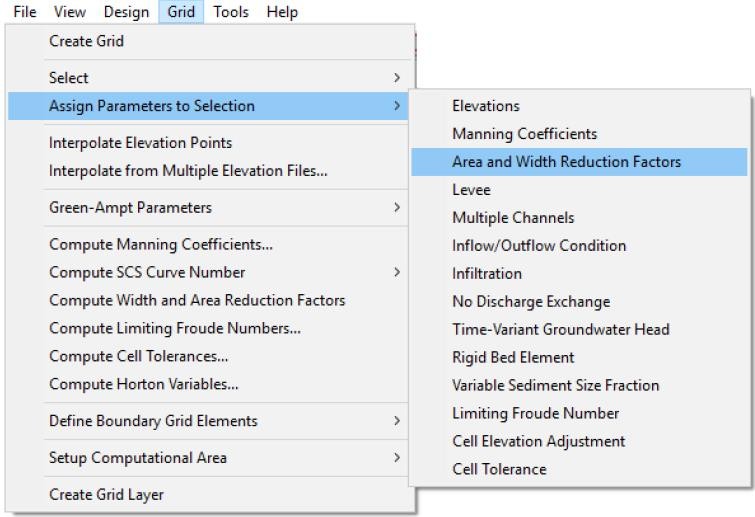This screenshot has height=517, width=755.
Task: Choose Area and Width Reduction Factors
Action: pos(566,162)
